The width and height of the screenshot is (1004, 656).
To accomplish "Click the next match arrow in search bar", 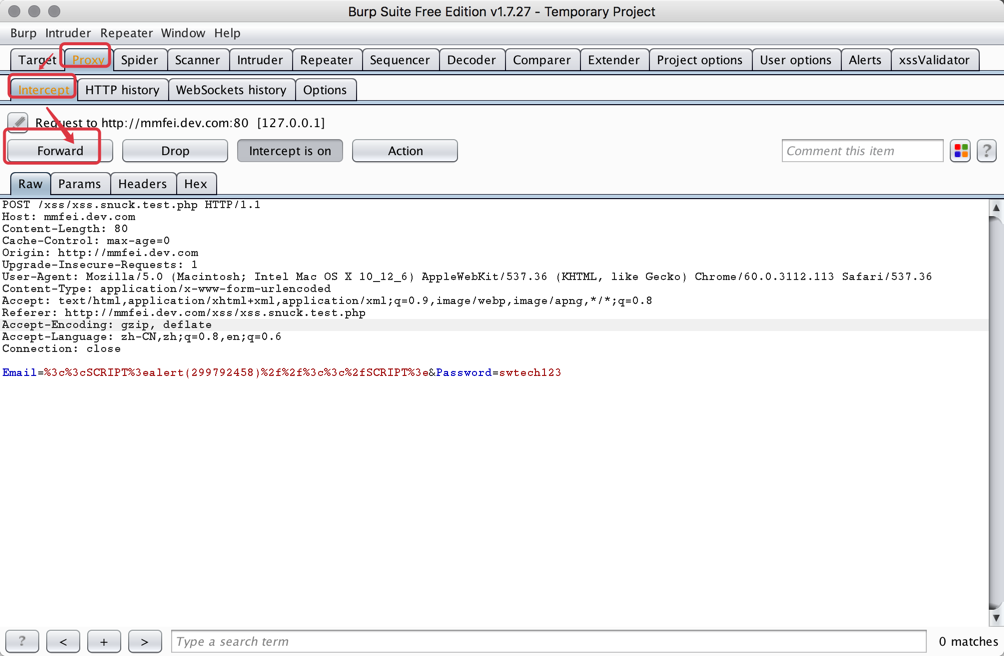I will pos(144,641).
